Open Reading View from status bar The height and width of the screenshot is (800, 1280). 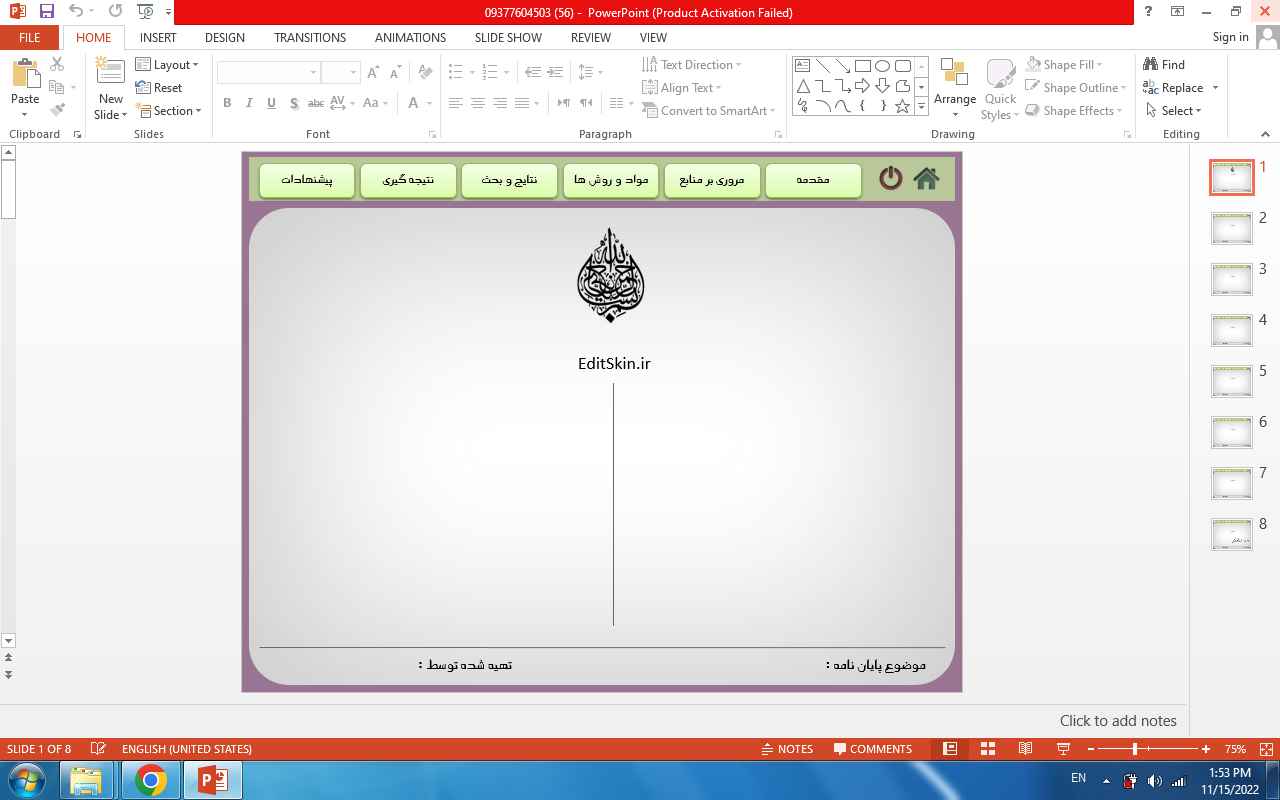[x=1025, y=749]
